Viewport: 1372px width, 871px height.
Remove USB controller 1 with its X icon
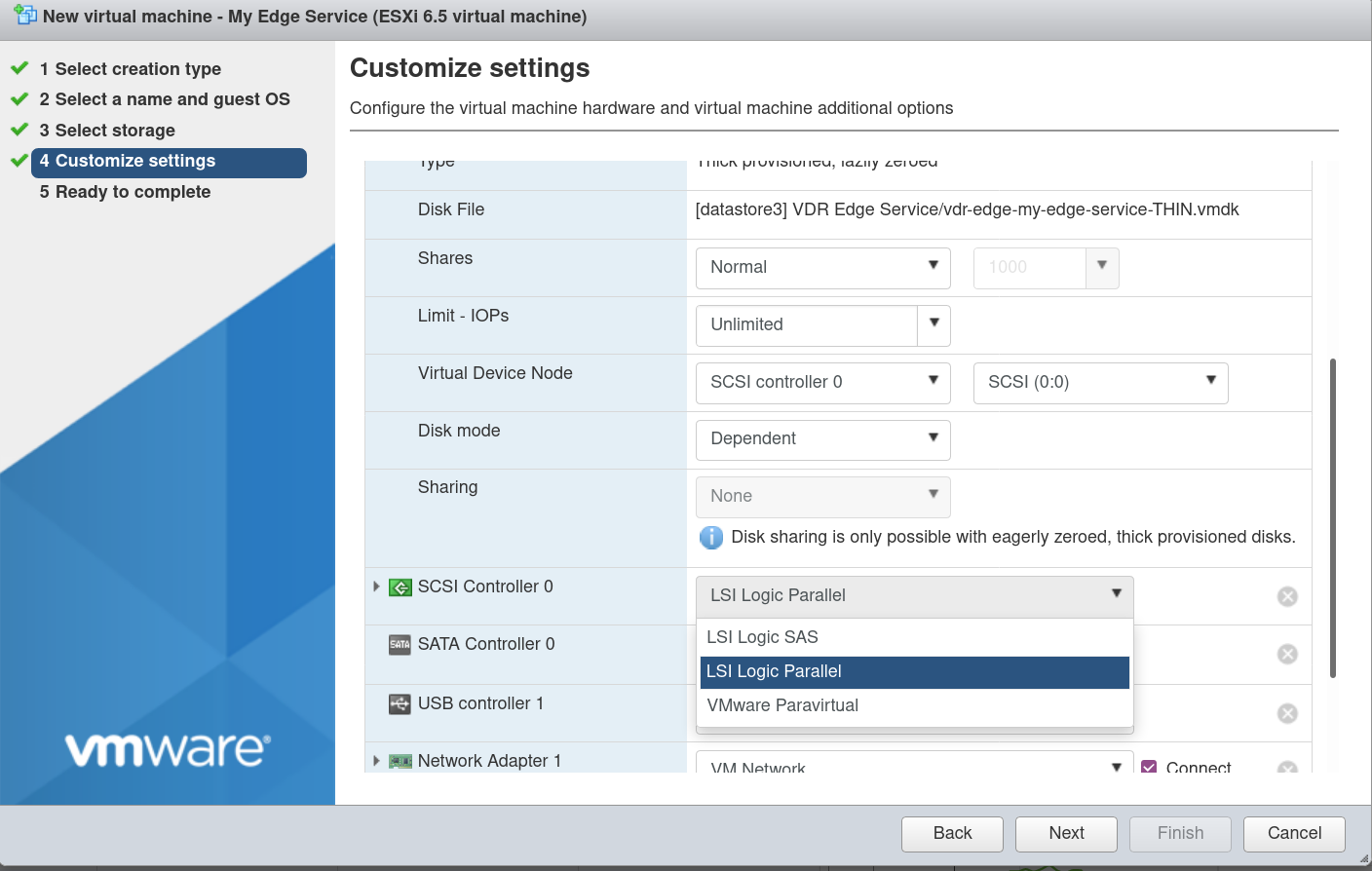coord(1287,713)
